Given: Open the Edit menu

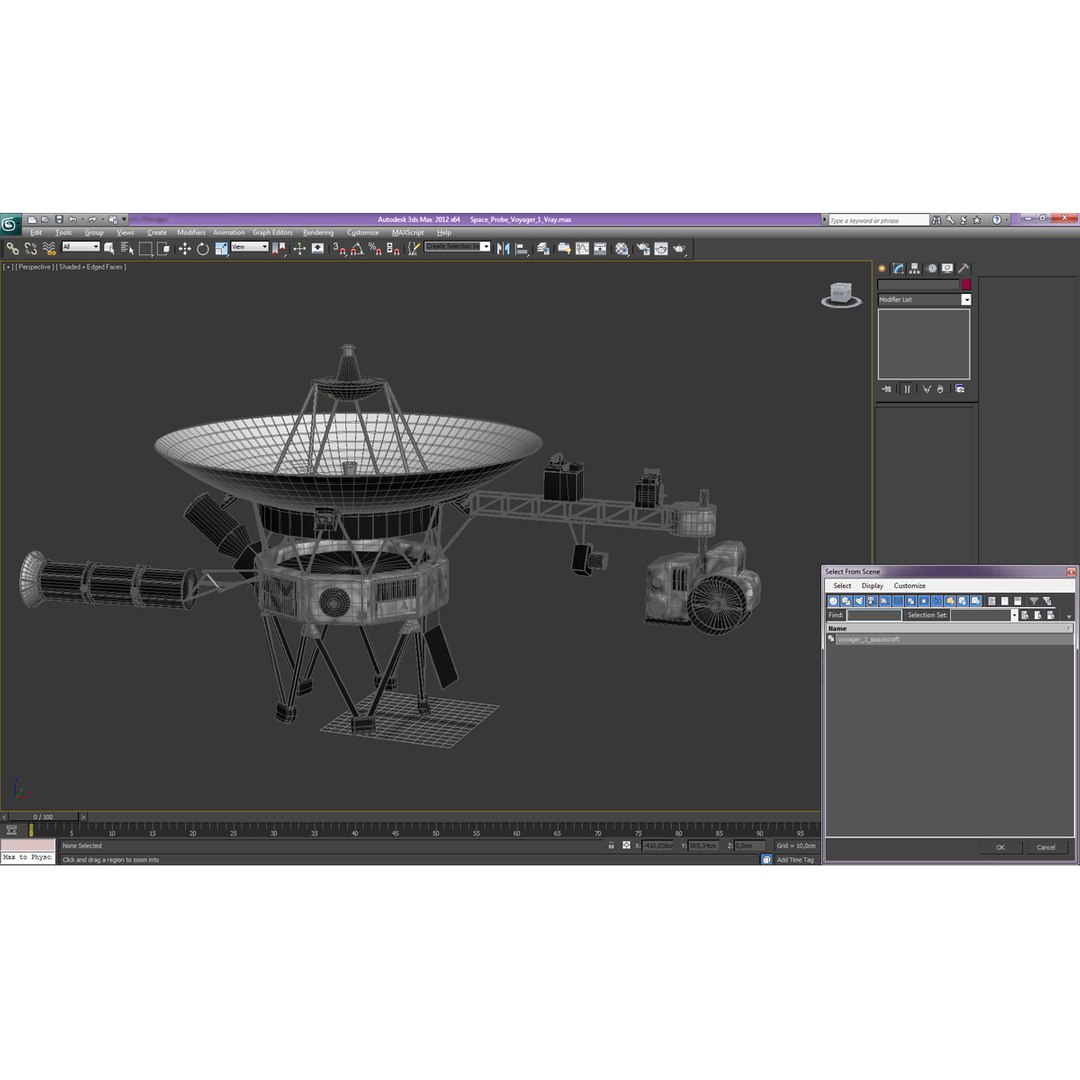Looking at the screenshot, I should pos(36,233).
